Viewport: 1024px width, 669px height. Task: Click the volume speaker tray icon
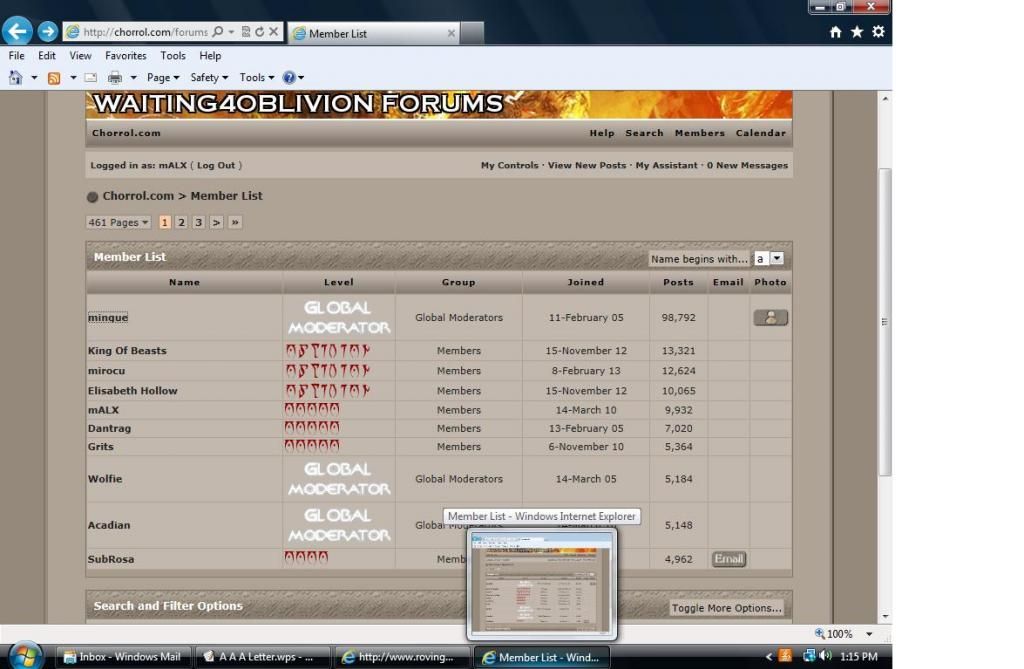pos(825,655)
